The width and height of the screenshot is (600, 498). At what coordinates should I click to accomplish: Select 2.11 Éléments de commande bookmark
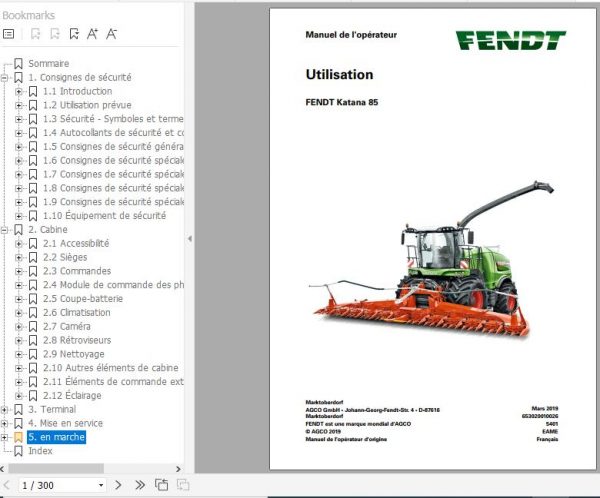point(113,382)
